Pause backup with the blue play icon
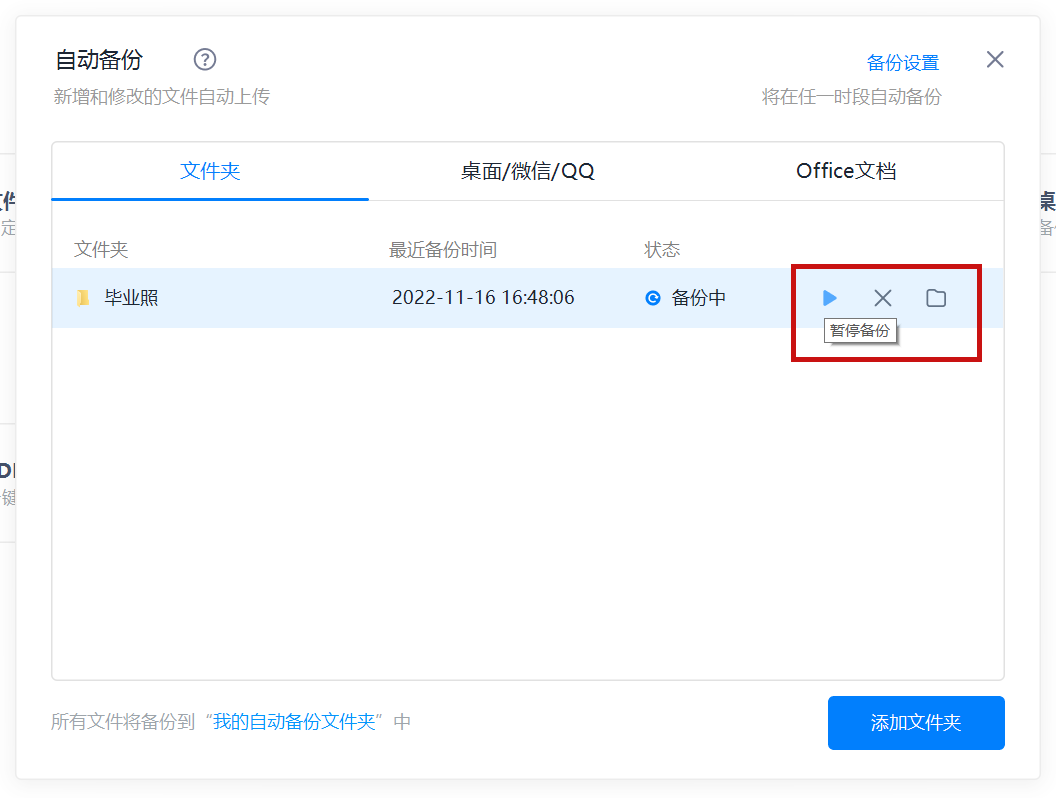This screenshot has height=798, width=1056. 829,298
